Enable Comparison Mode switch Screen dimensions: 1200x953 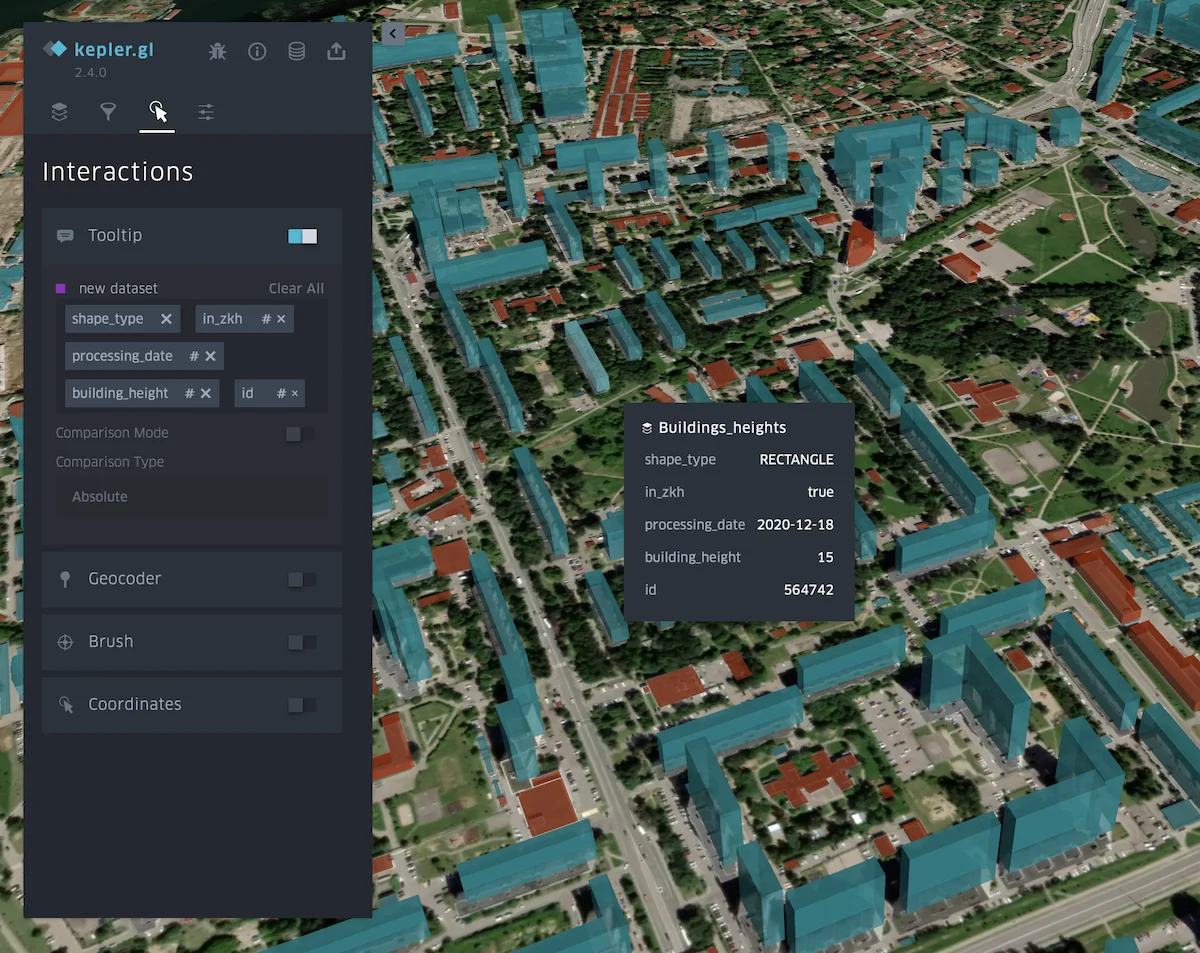pos(300,433)
